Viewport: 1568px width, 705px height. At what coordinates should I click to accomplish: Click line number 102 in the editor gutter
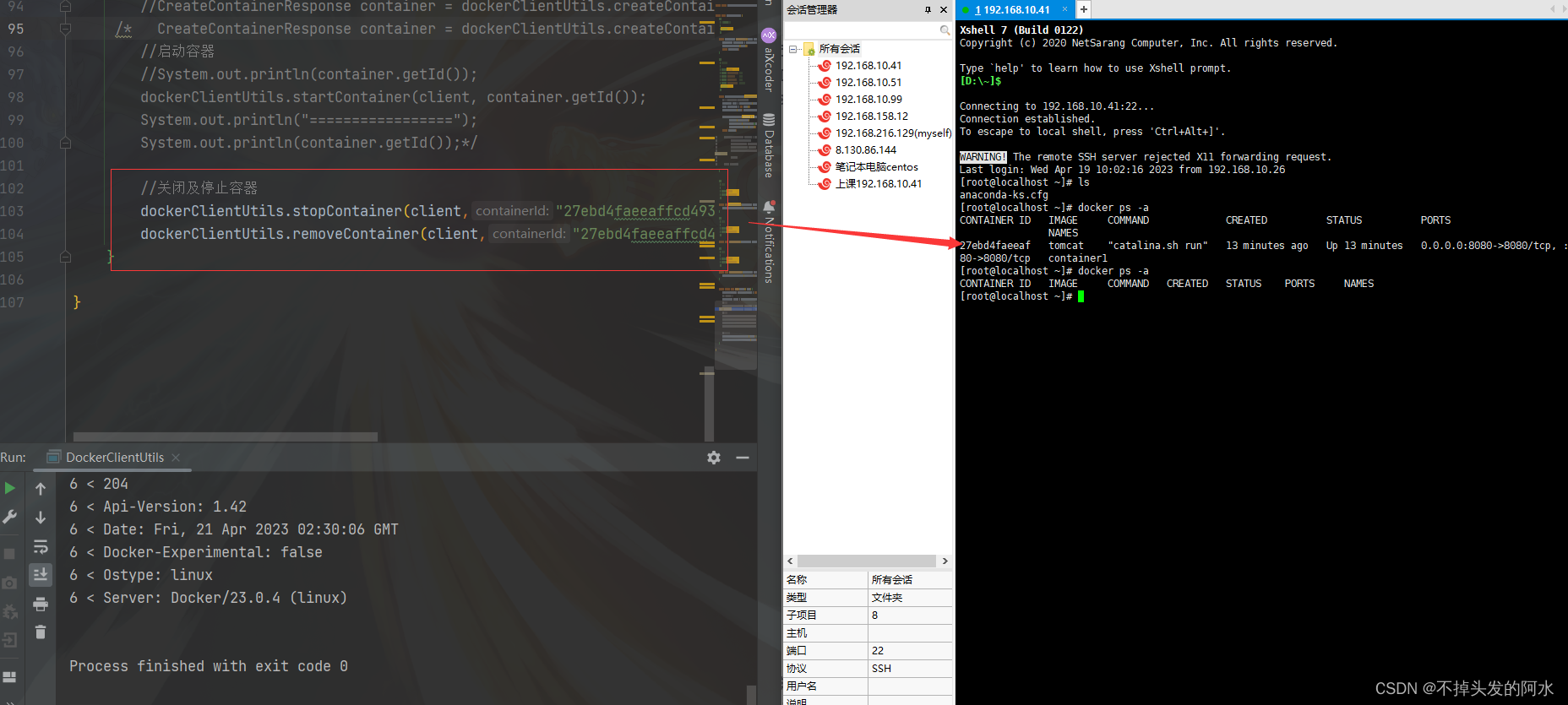13,188
